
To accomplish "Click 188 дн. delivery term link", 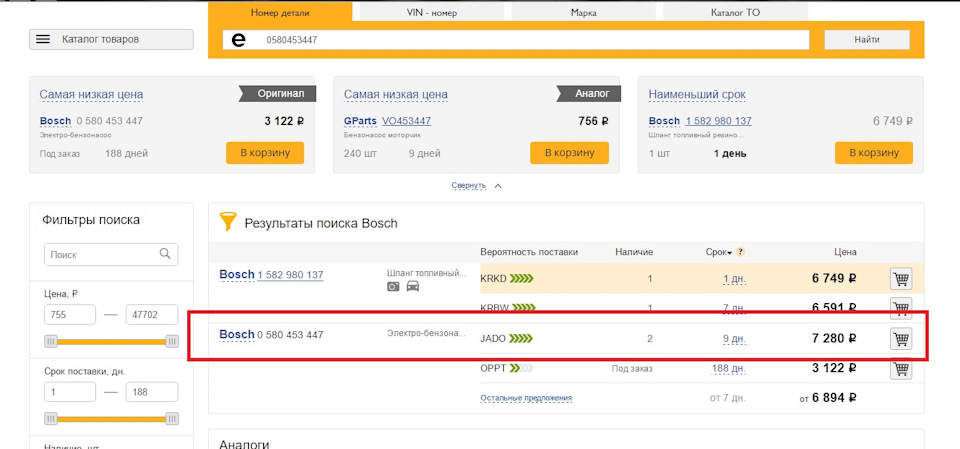I will point(729,369).
